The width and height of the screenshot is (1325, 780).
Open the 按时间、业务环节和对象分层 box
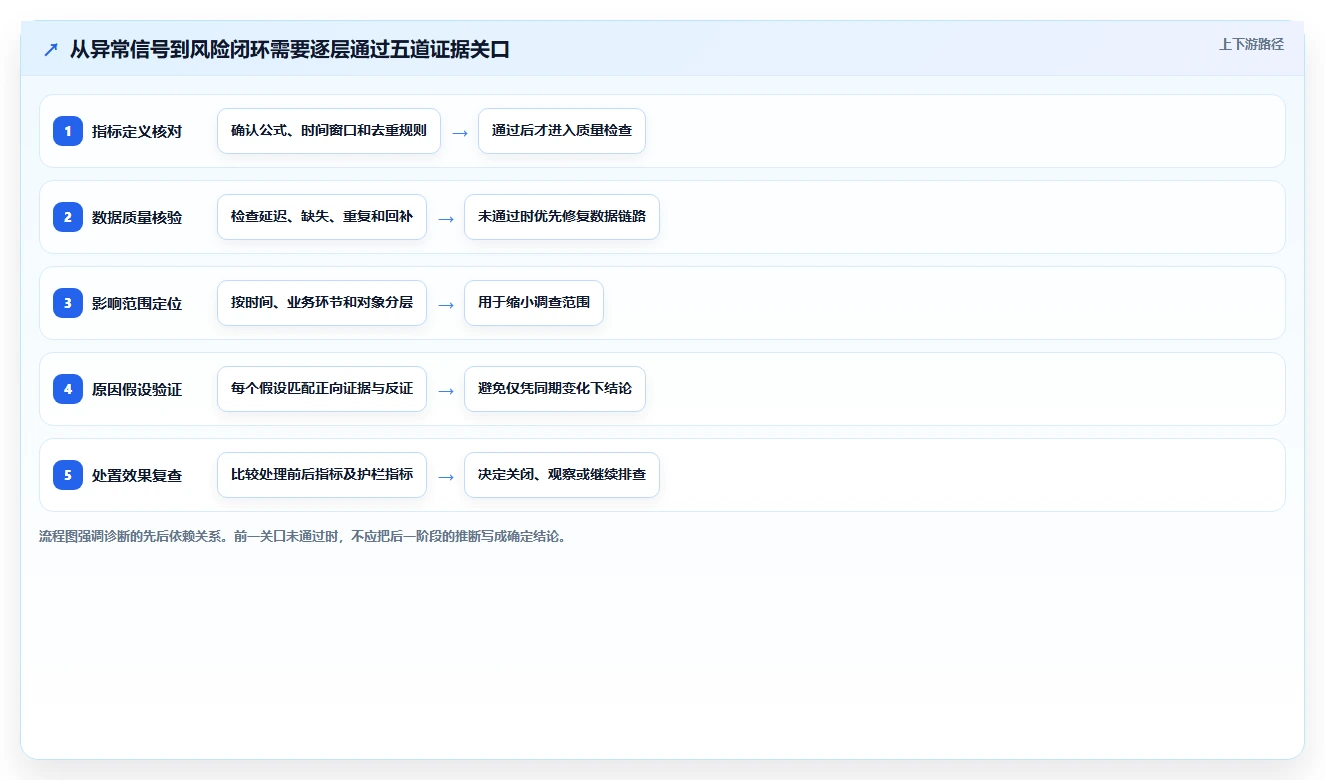[322, 303]
